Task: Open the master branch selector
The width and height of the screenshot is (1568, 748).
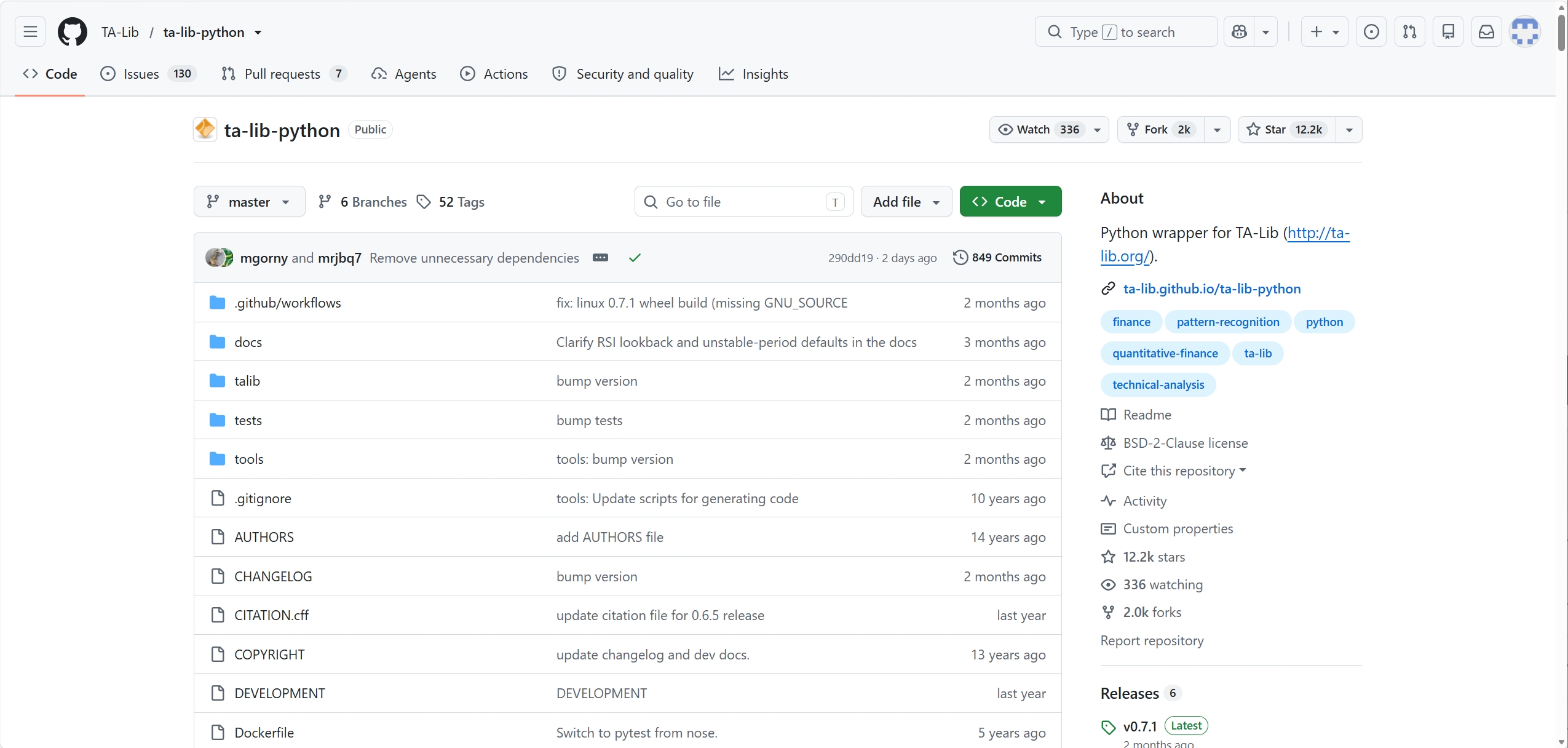Action: pos(249,201)
